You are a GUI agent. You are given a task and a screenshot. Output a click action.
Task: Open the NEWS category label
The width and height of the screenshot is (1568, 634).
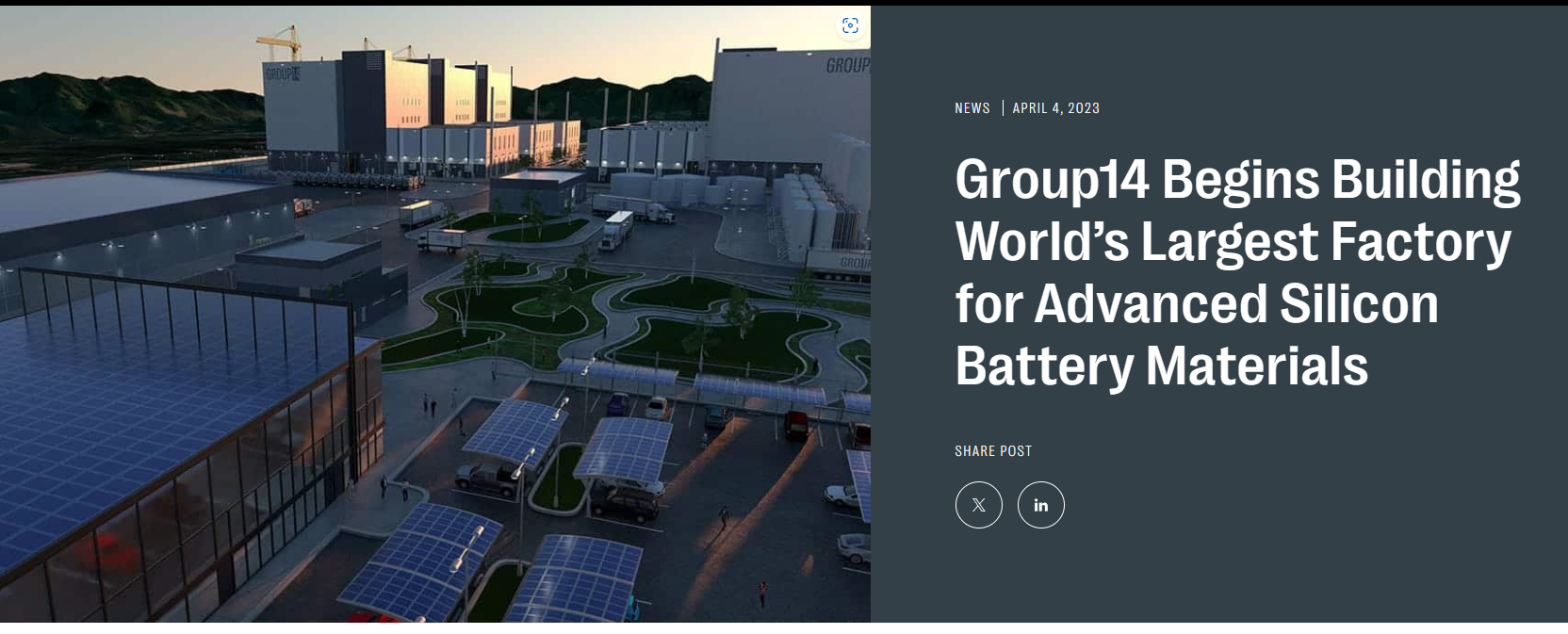(972, 108)
